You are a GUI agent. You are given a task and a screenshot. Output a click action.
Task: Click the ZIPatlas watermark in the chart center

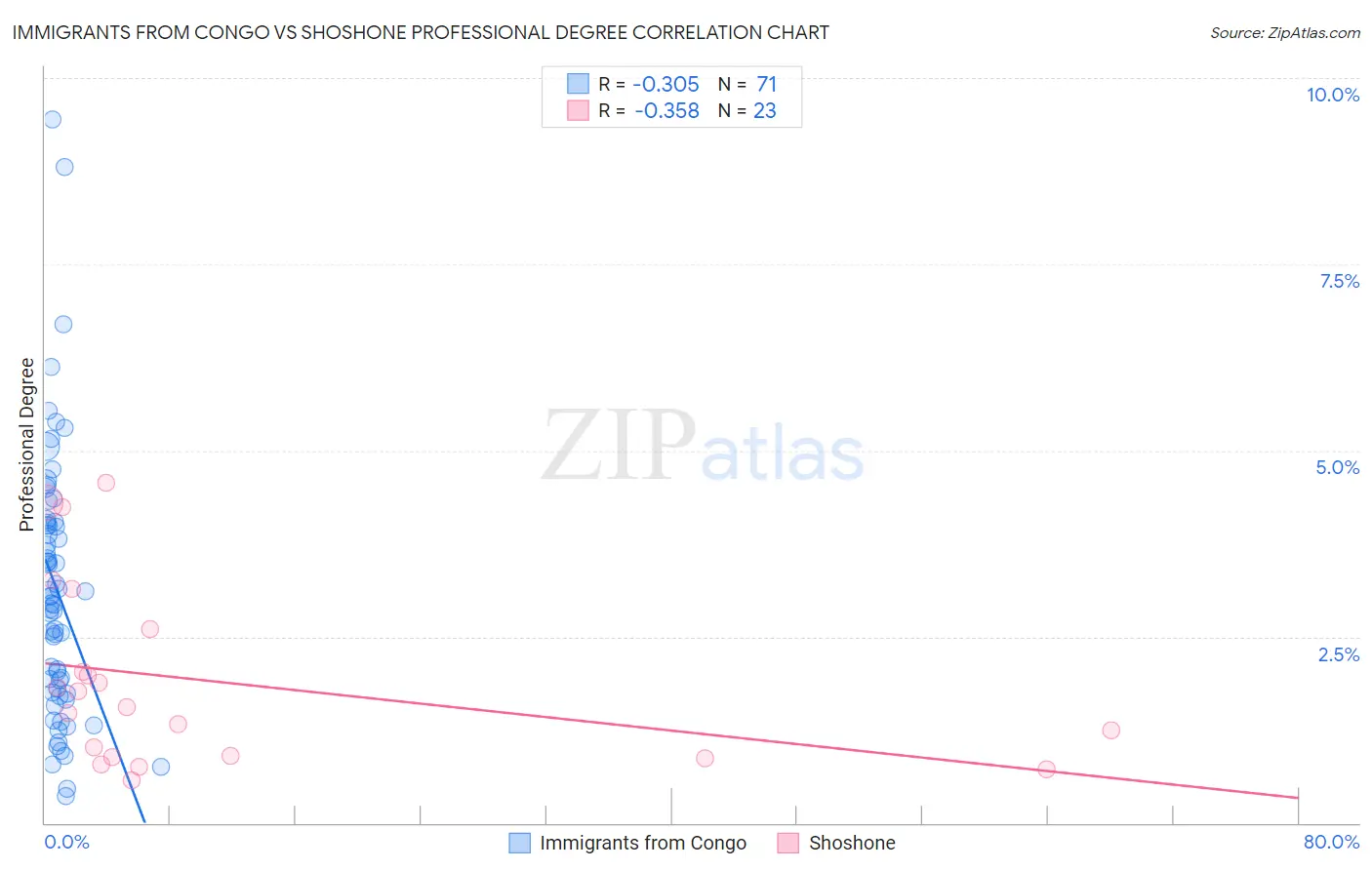(x=703, y=449)
